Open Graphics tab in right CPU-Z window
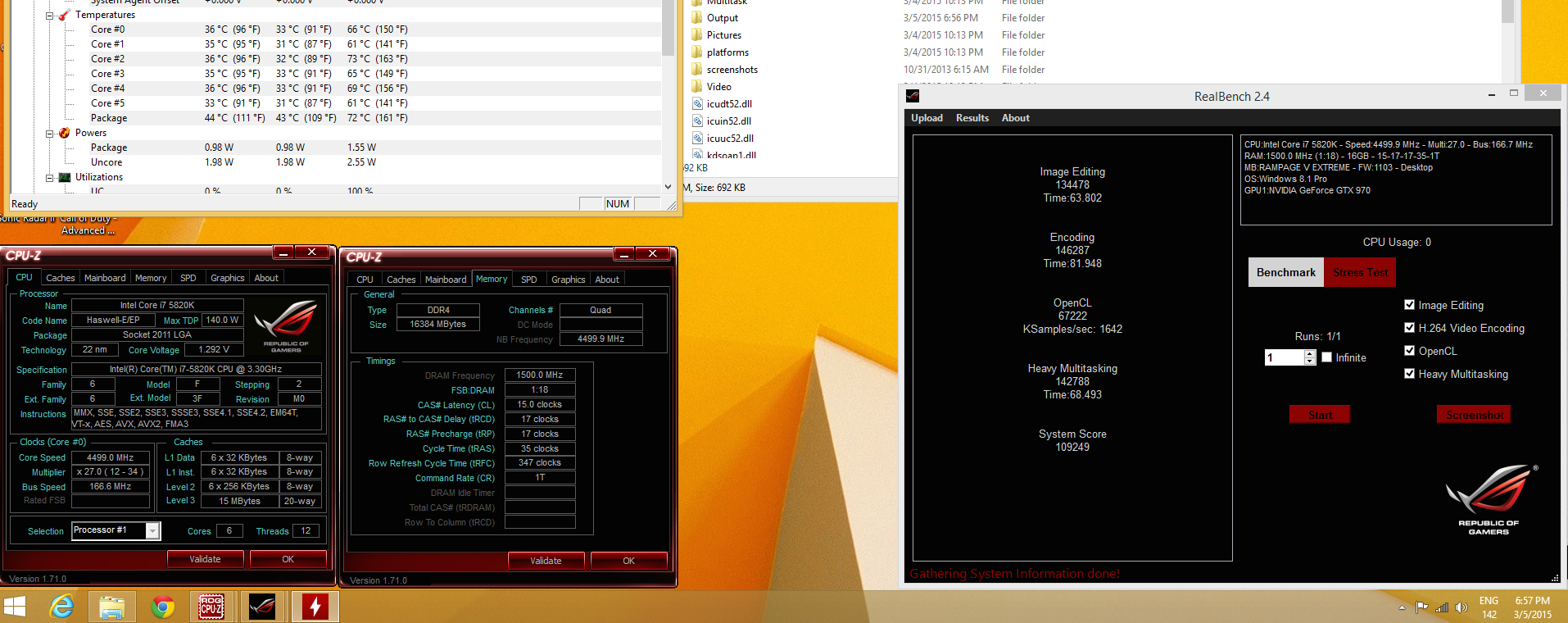Screen dimensions: 1568x623 (x=568, y=280)
